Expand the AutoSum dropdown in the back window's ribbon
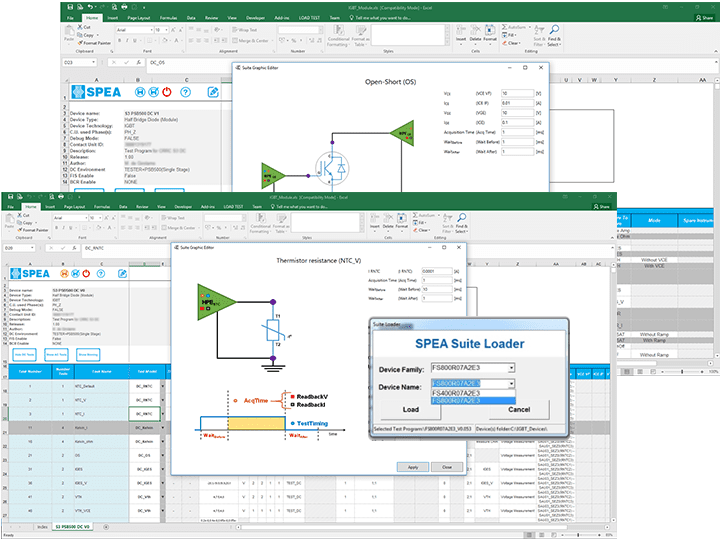This screenshot has height=540, width=720. 529,27
